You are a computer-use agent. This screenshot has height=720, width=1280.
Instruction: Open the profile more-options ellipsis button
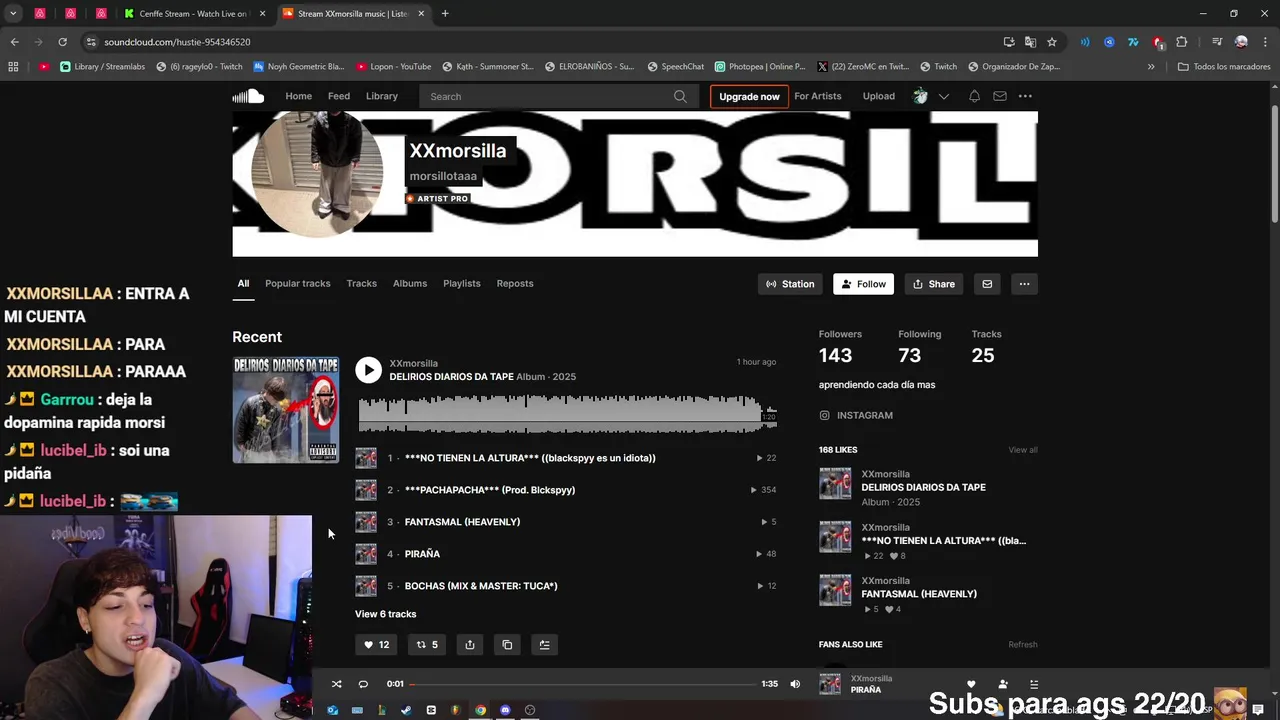1024,284
